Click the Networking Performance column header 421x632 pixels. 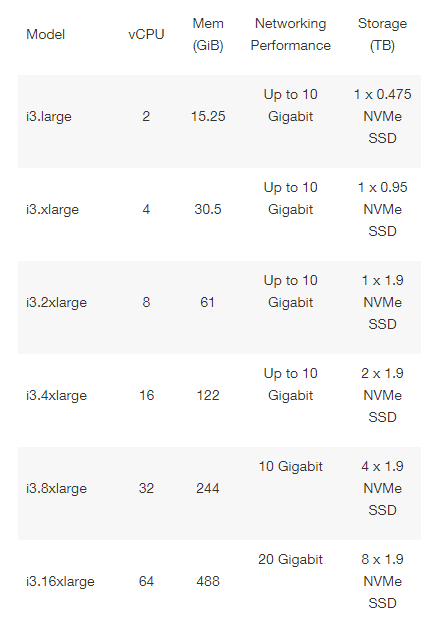click(x=290, y=34)
